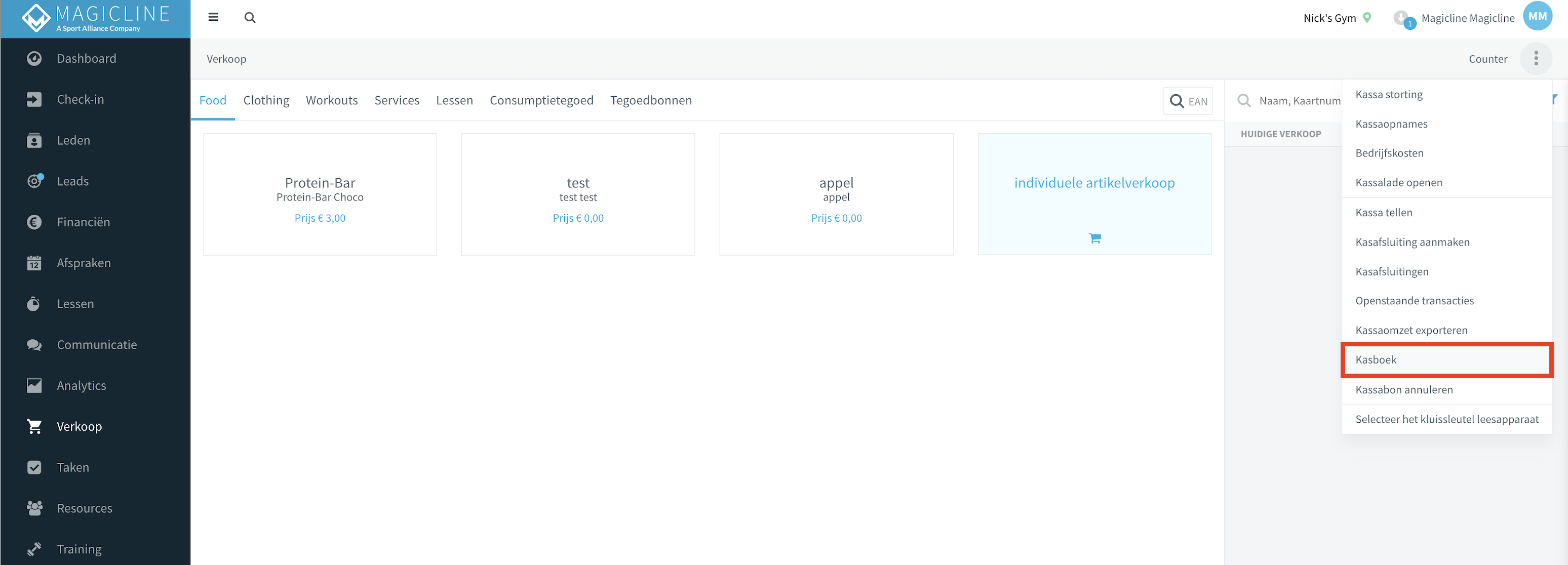
Task: Open Dashboard in the sidebar
Action: point(96,58)
